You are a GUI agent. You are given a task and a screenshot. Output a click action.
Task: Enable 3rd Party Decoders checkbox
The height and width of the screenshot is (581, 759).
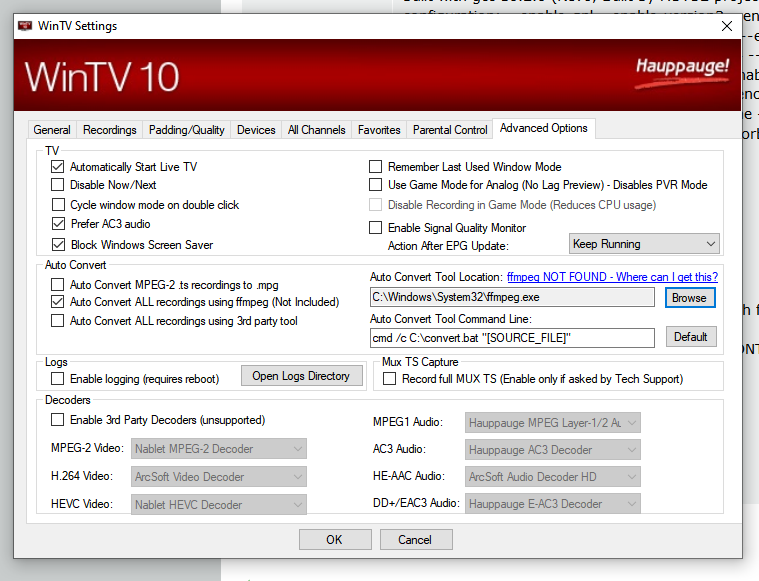tap(58, 420)
